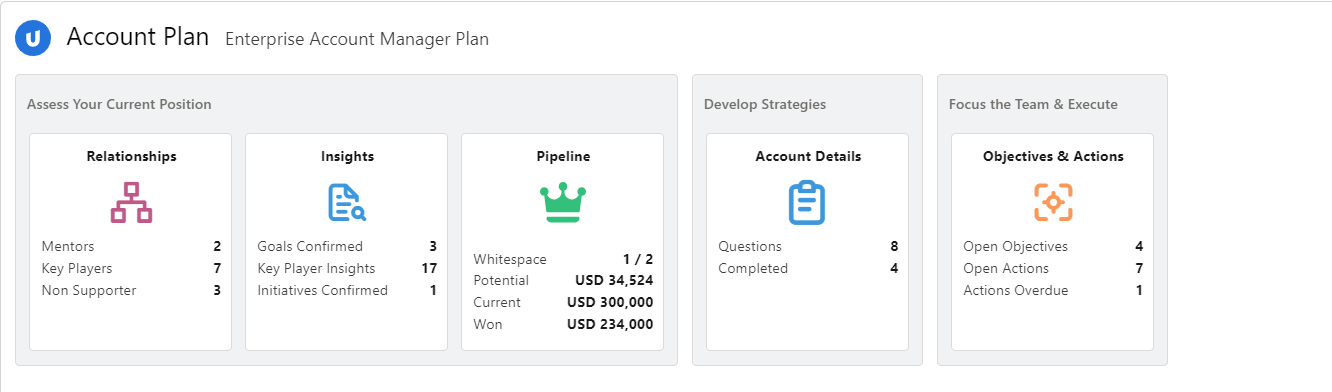This screenshot has width=1332, height=392.
Task: Open the Account Details card title
Action: click(808, 156)
